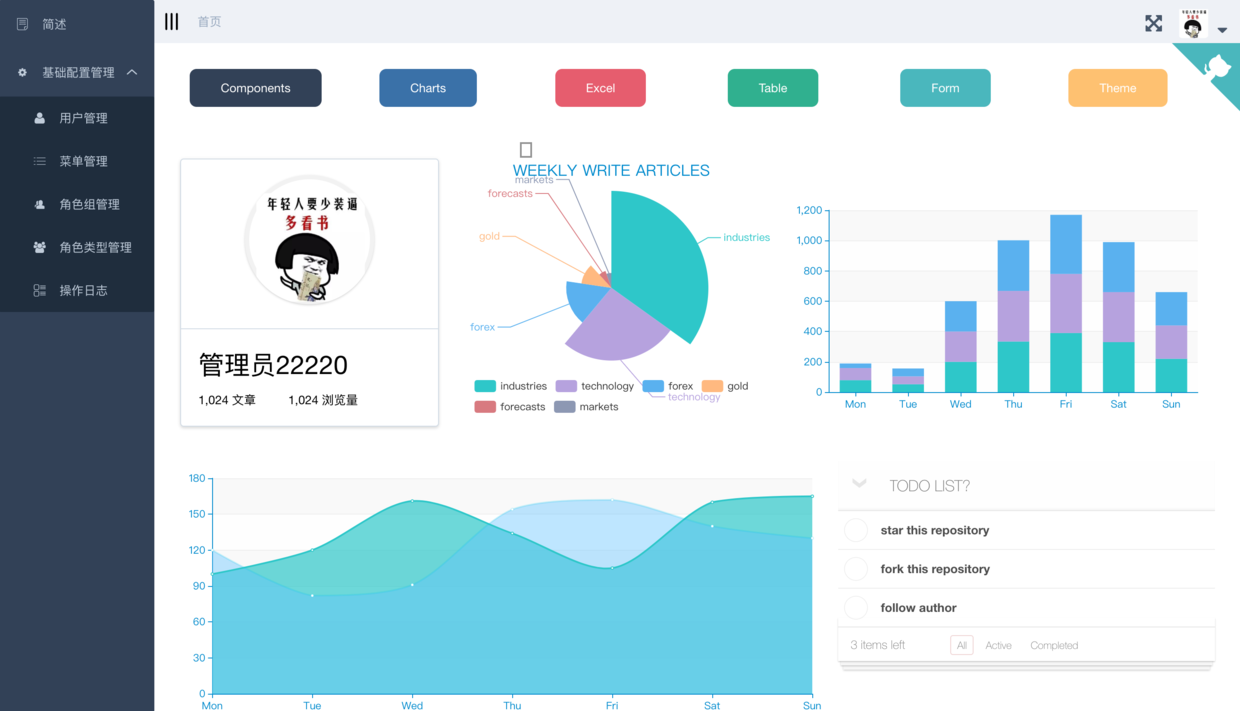
Task: Click the 菜单管理 list icon
Action: click(40, 161)
